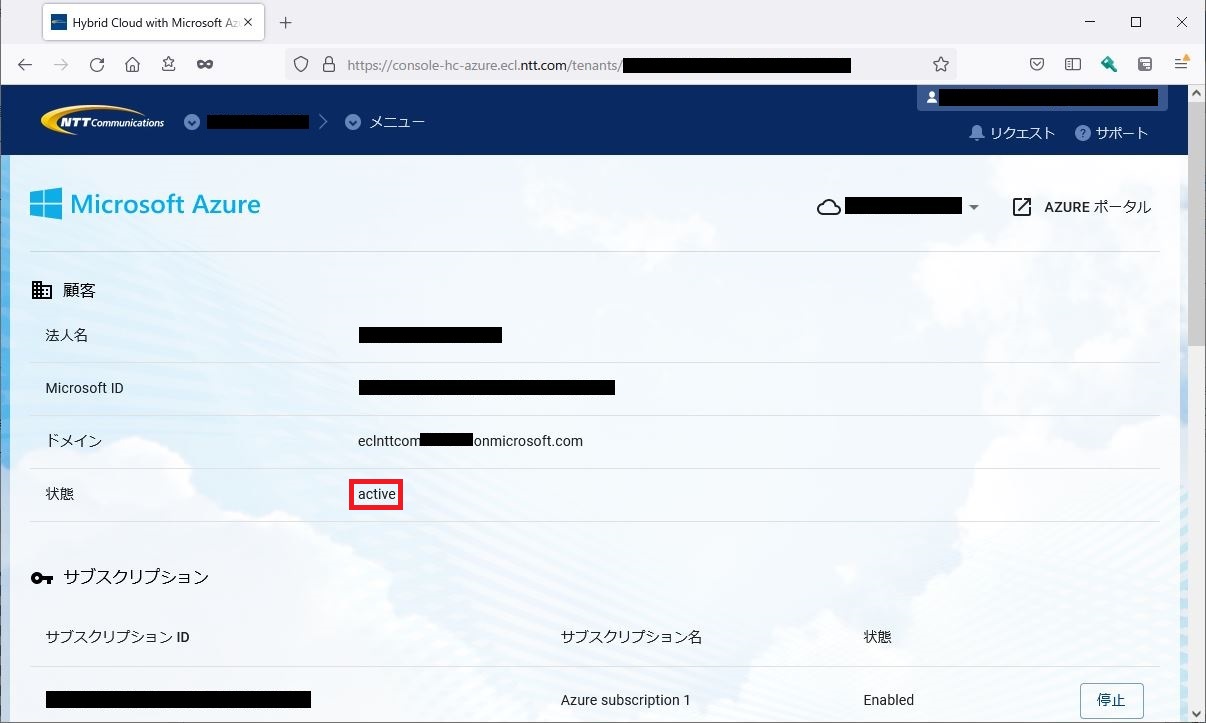Click the browser forward arrow
Image resolution: width=1206 pixels, height=723 pixels.
click(x=61, y=64)
